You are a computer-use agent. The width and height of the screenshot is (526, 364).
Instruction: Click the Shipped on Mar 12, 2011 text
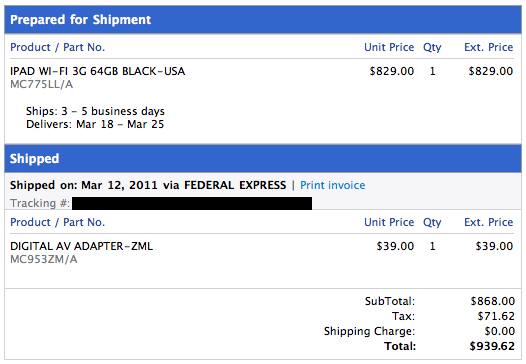tap(84, 185)
